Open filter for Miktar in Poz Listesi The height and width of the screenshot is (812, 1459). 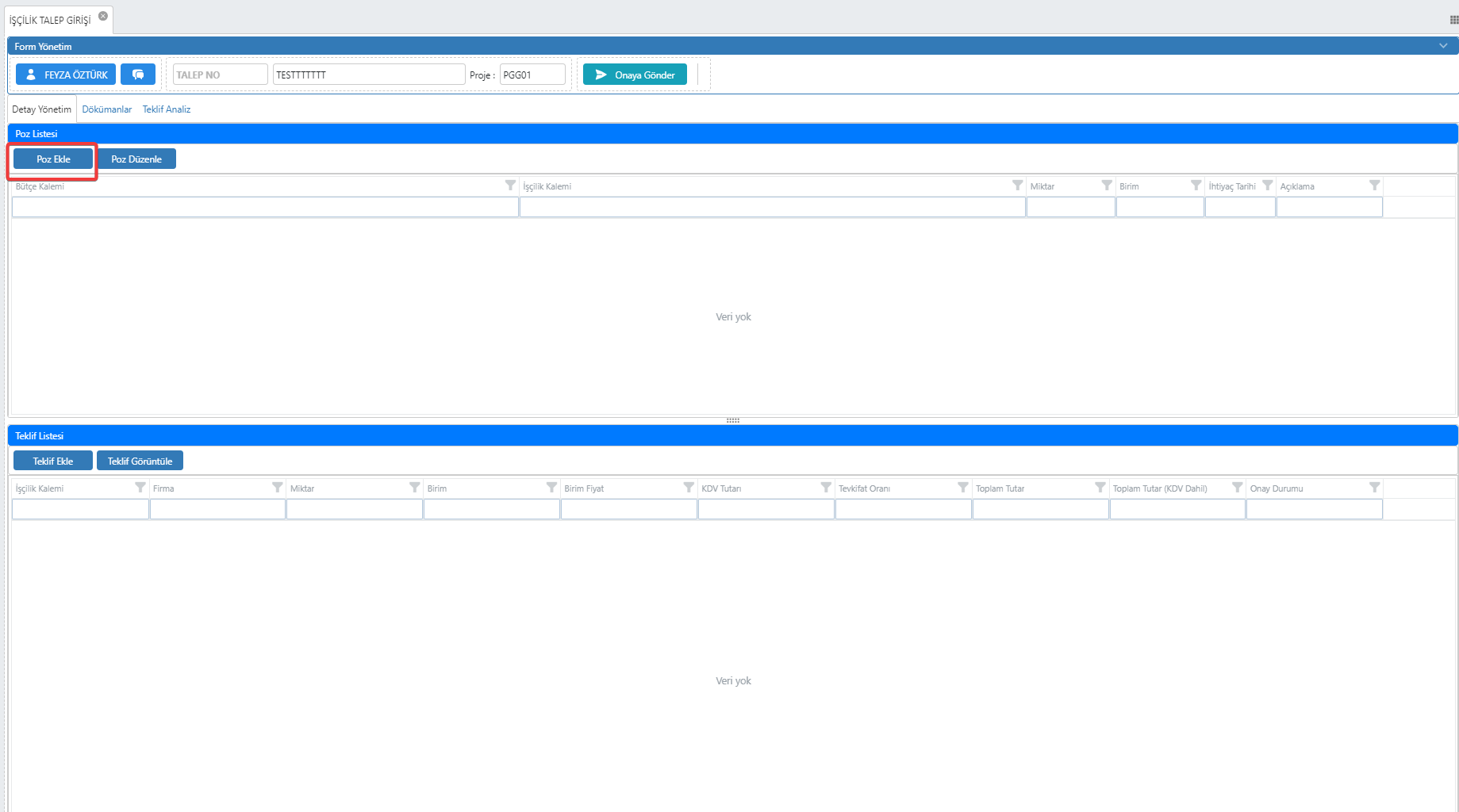tap(1106, 186)
